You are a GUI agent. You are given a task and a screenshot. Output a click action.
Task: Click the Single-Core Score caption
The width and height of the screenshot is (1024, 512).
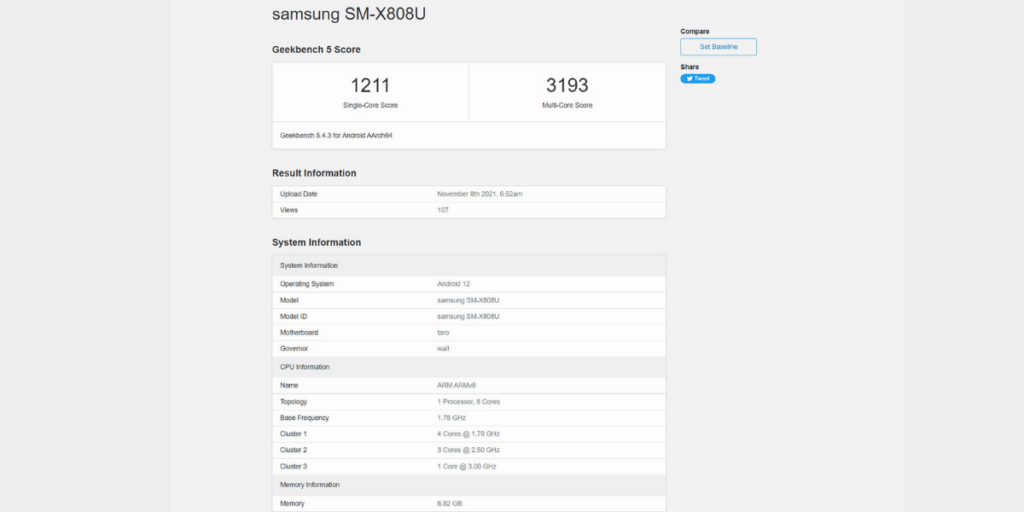pos(370,105)
